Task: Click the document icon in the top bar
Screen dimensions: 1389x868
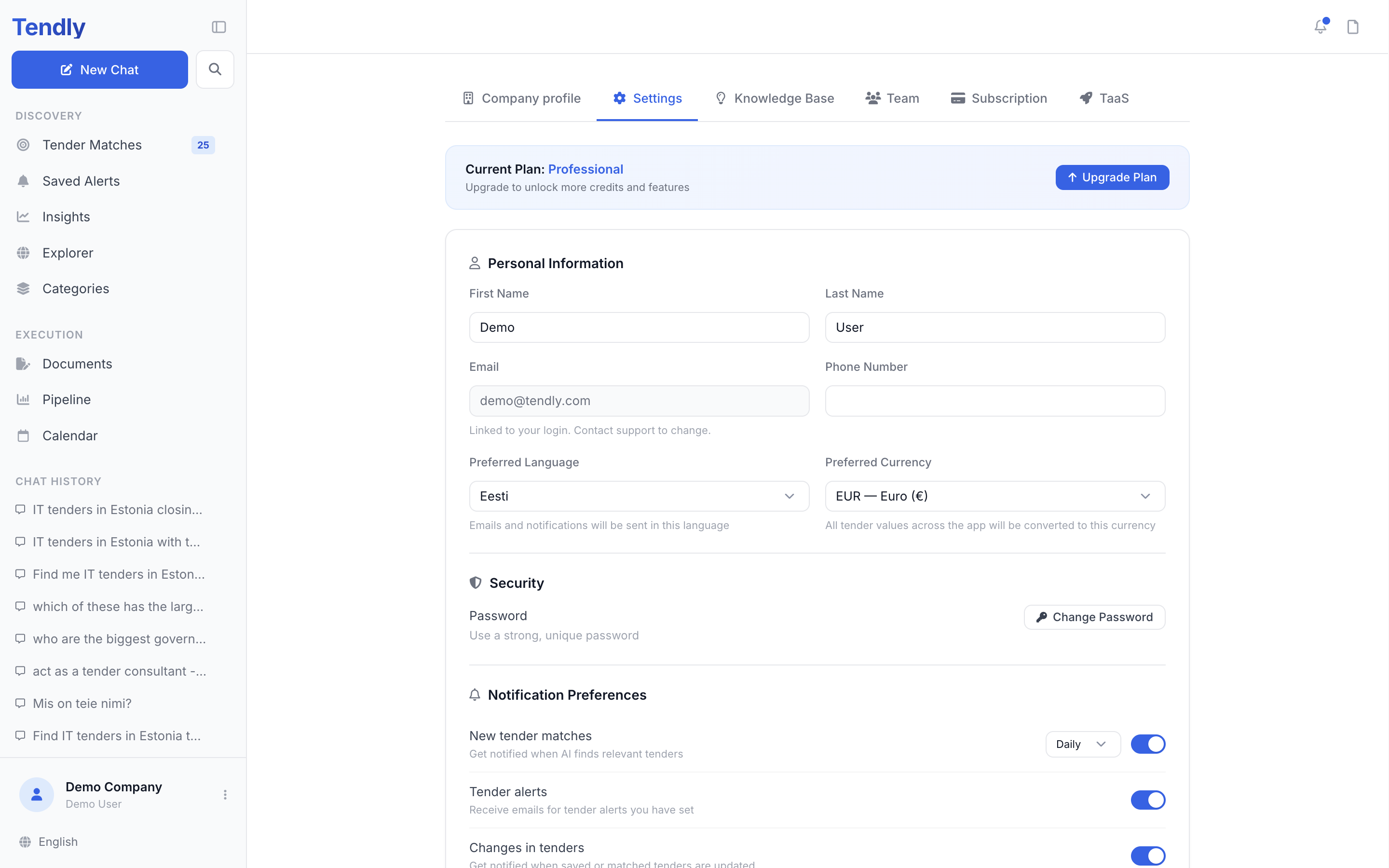Action: coord(1353,27)
